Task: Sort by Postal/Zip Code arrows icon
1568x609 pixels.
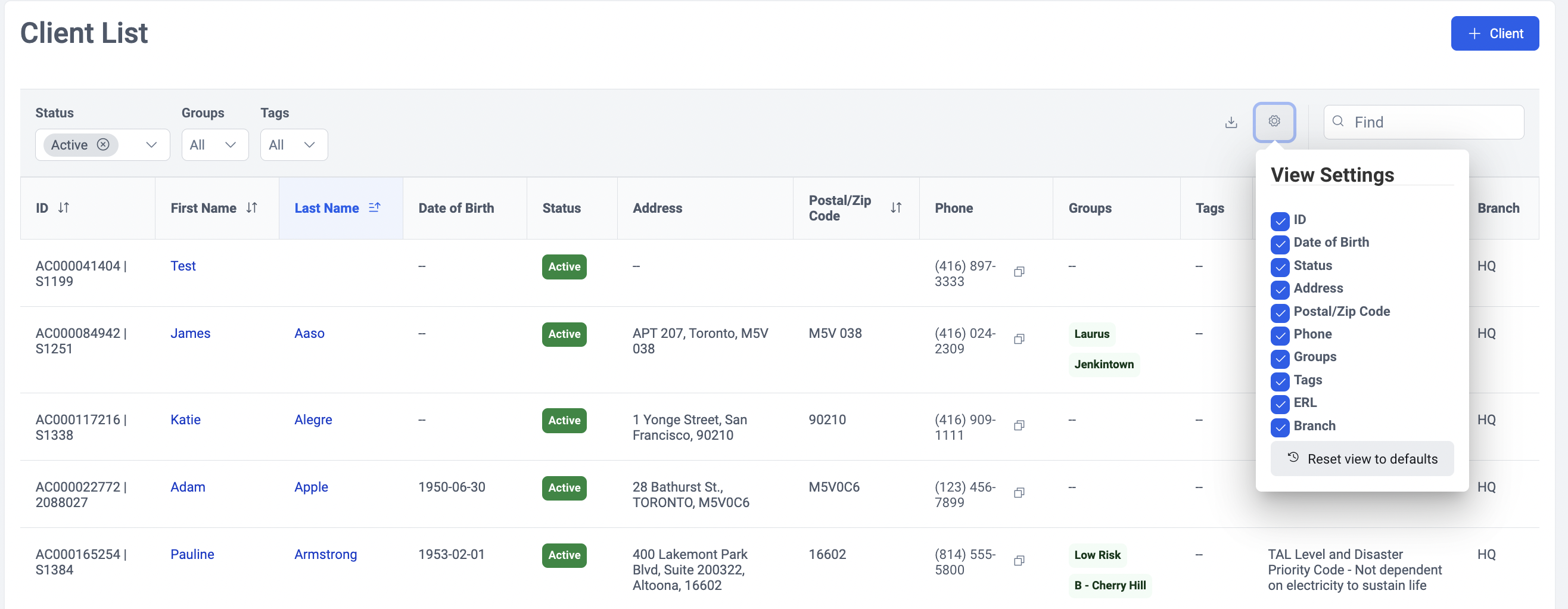Action: pos(895,209)
